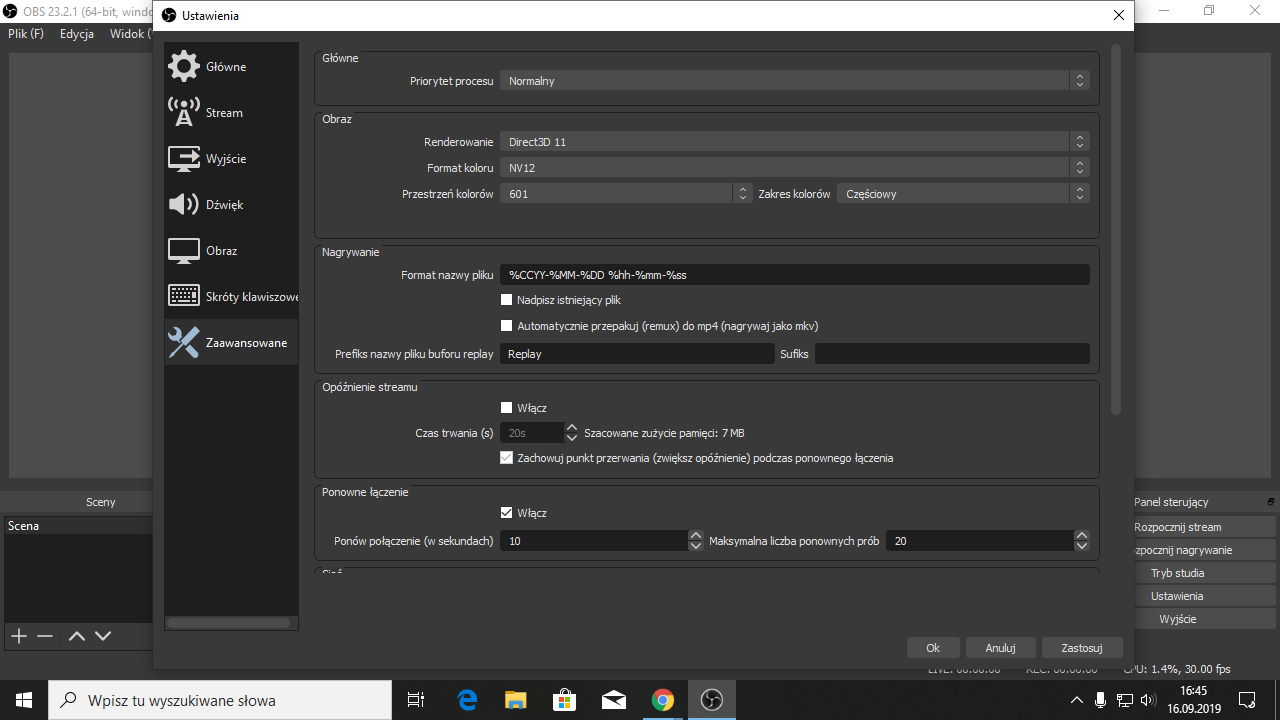
Task: Move scene down with the arrow icon
Action: pyautogui.click(x=102, y=636)
